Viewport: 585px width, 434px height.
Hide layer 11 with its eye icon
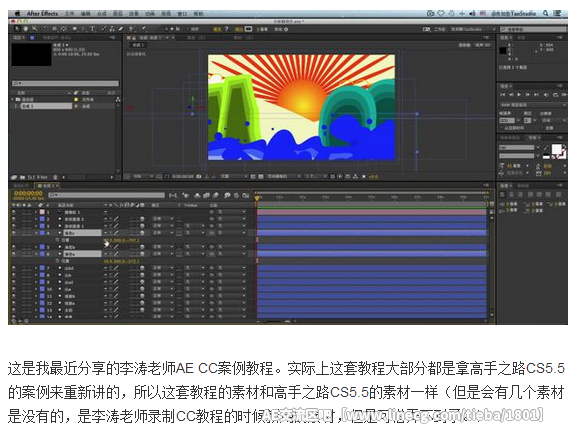[x=14, y=296]
